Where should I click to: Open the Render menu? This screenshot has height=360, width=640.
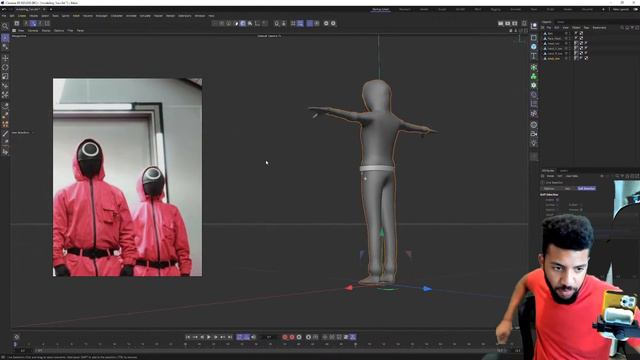[x=170, y=16]
